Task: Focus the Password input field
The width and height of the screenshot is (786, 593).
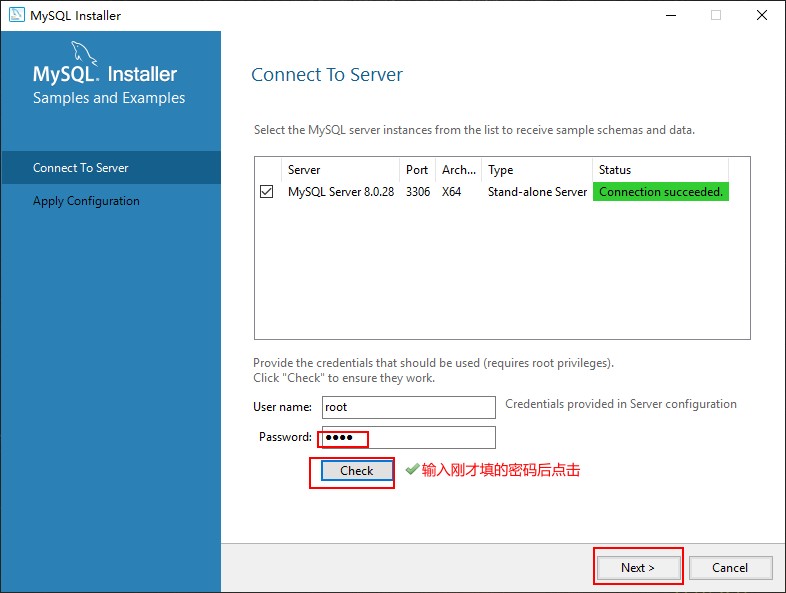Action: (409, 438)
